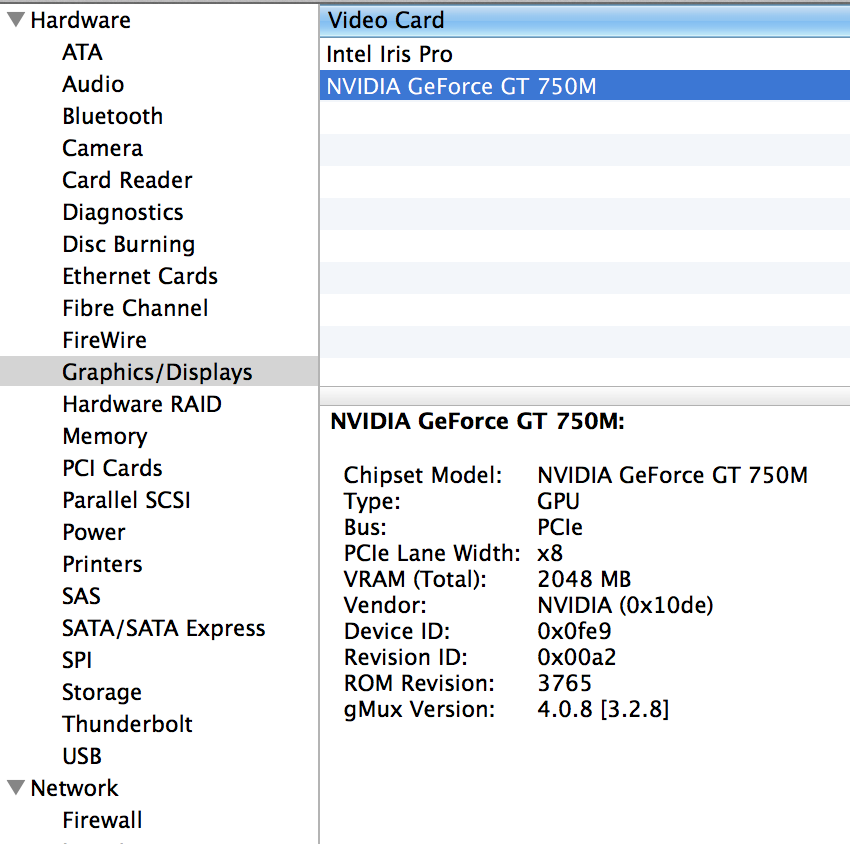Open the Bluetooth hardware entry
The image size is (850, 844).
point(113,116)
